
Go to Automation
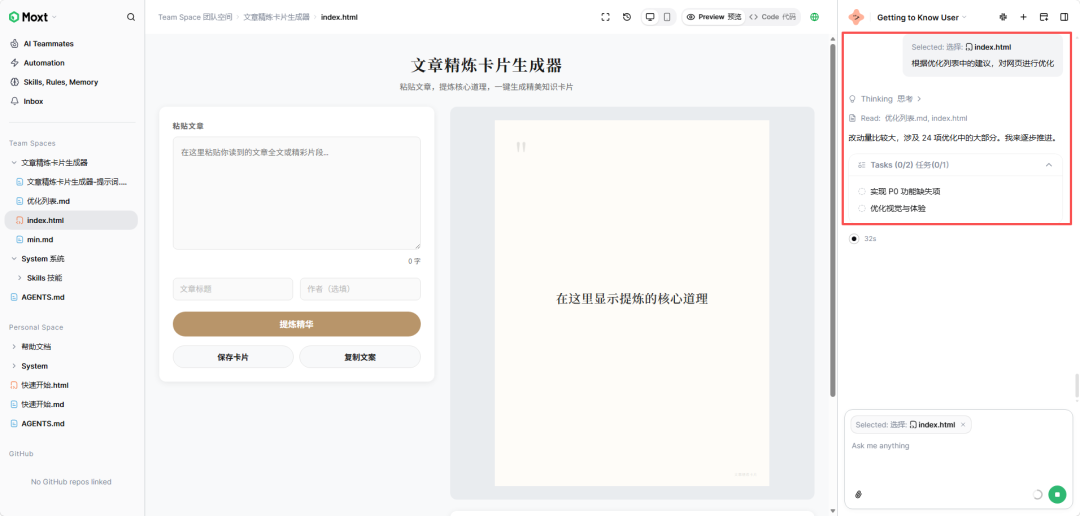click(44, 63)
